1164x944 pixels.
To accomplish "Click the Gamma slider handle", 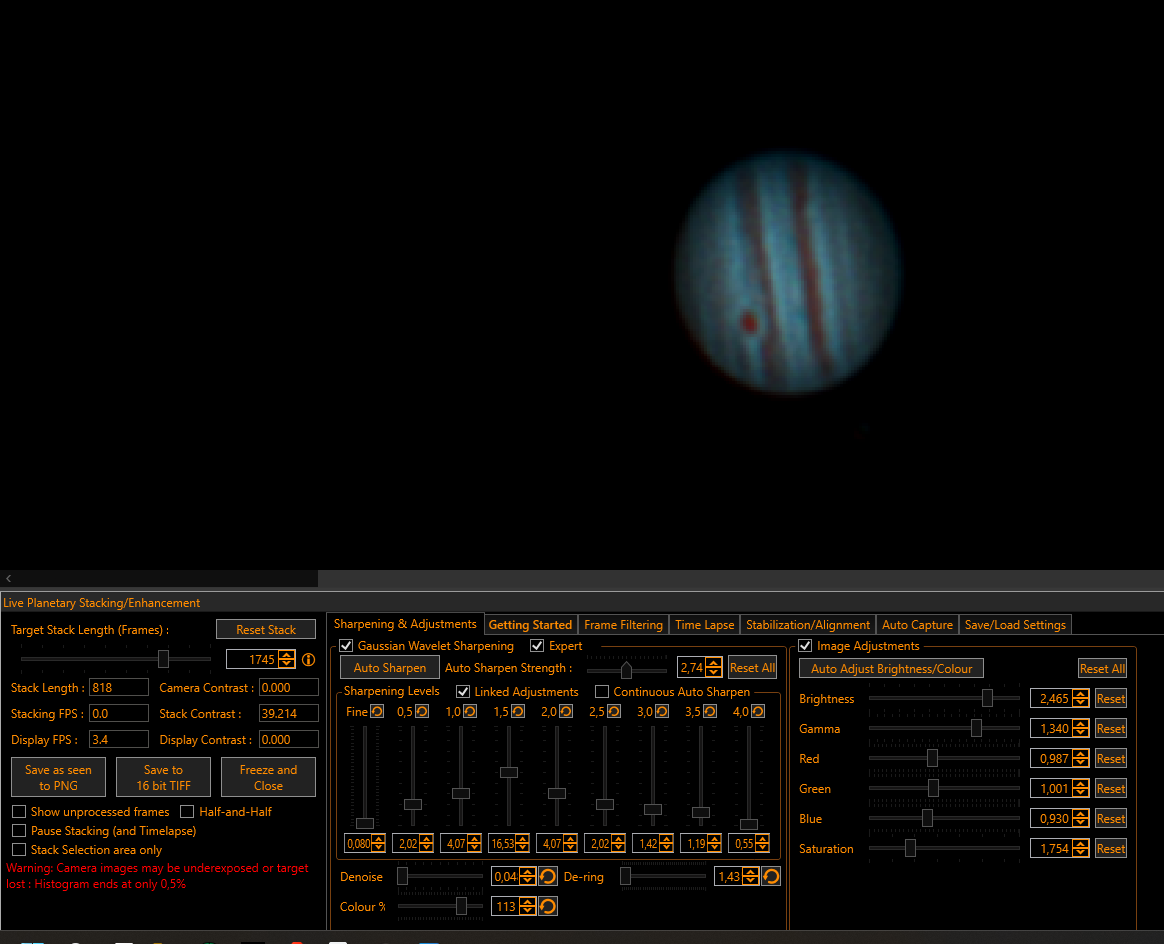I will click(x=976, y=728).
